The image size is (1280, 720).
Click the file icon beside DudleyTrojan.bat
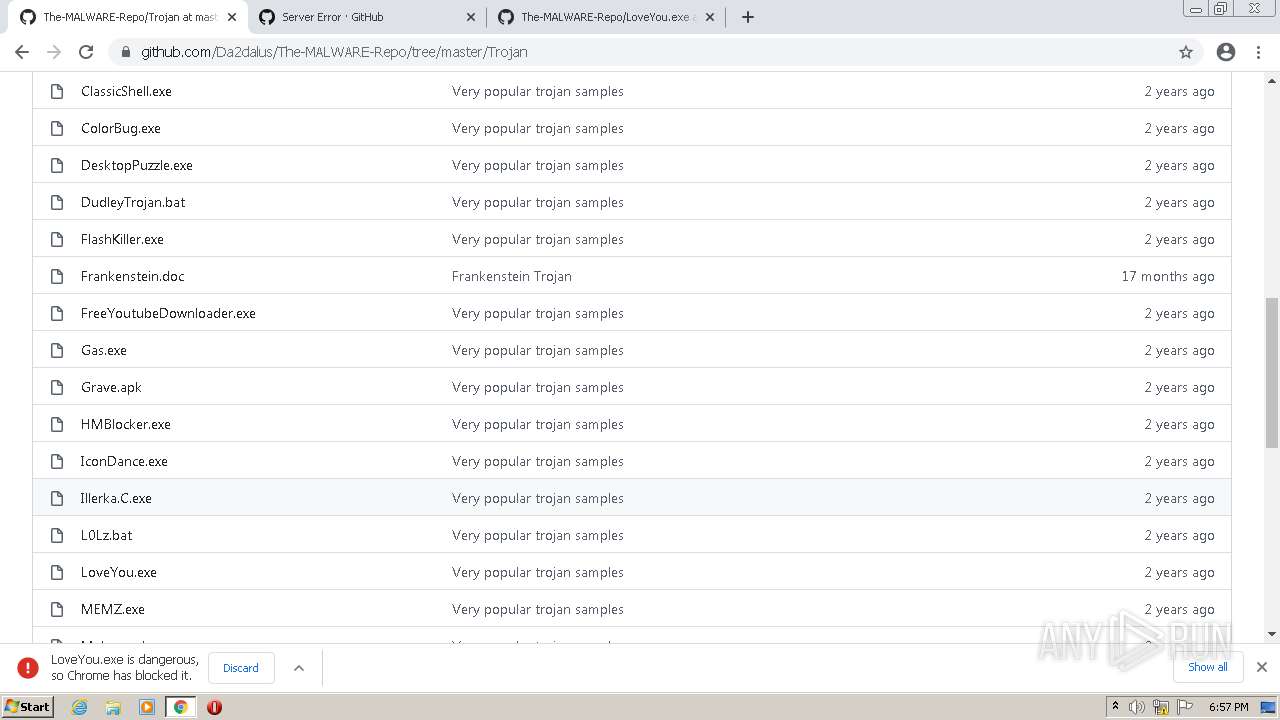click(57, 202)
